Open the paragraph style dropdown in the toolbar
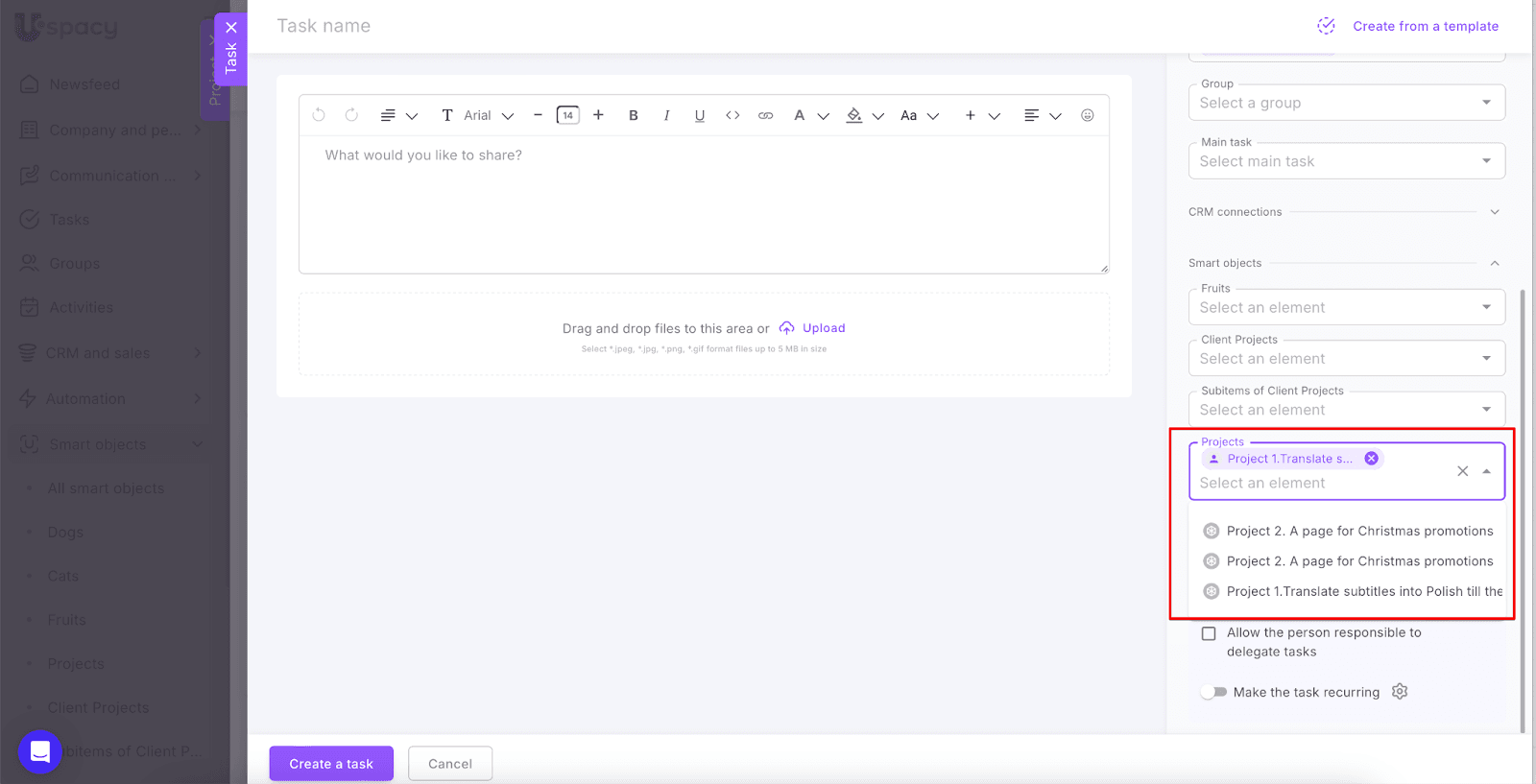Image resolution: width=1536 pixels, height=784 pixels. point(398,115)
